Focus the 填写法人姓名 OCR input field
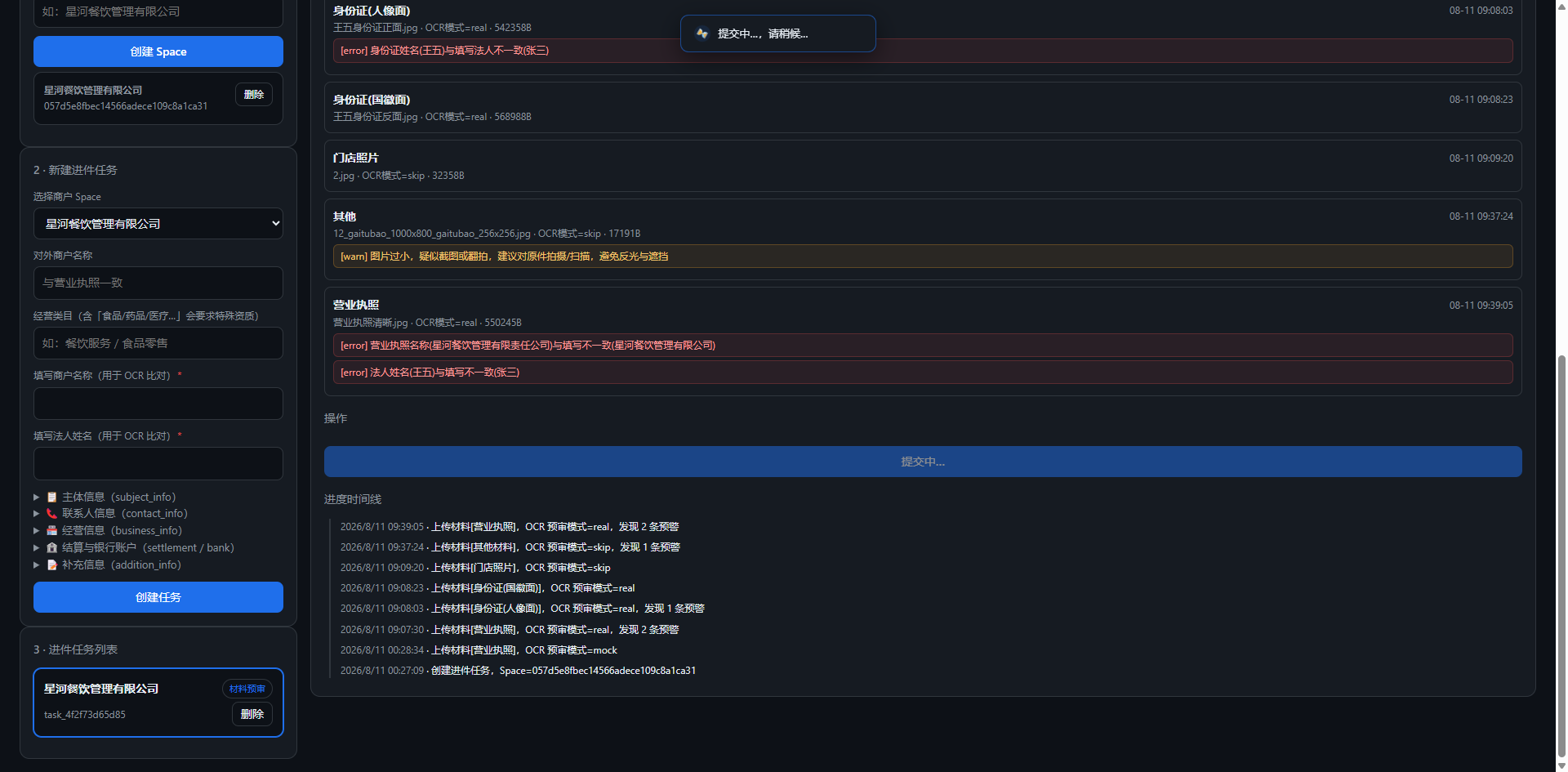1568x772 pixels. click(x=158, y=464)
